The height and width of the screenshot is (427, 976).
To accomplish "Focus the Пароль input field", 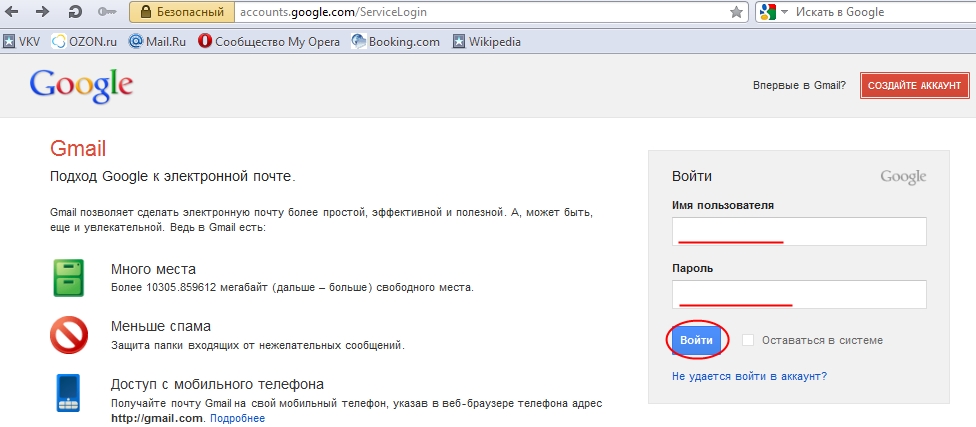I will 799,294.
